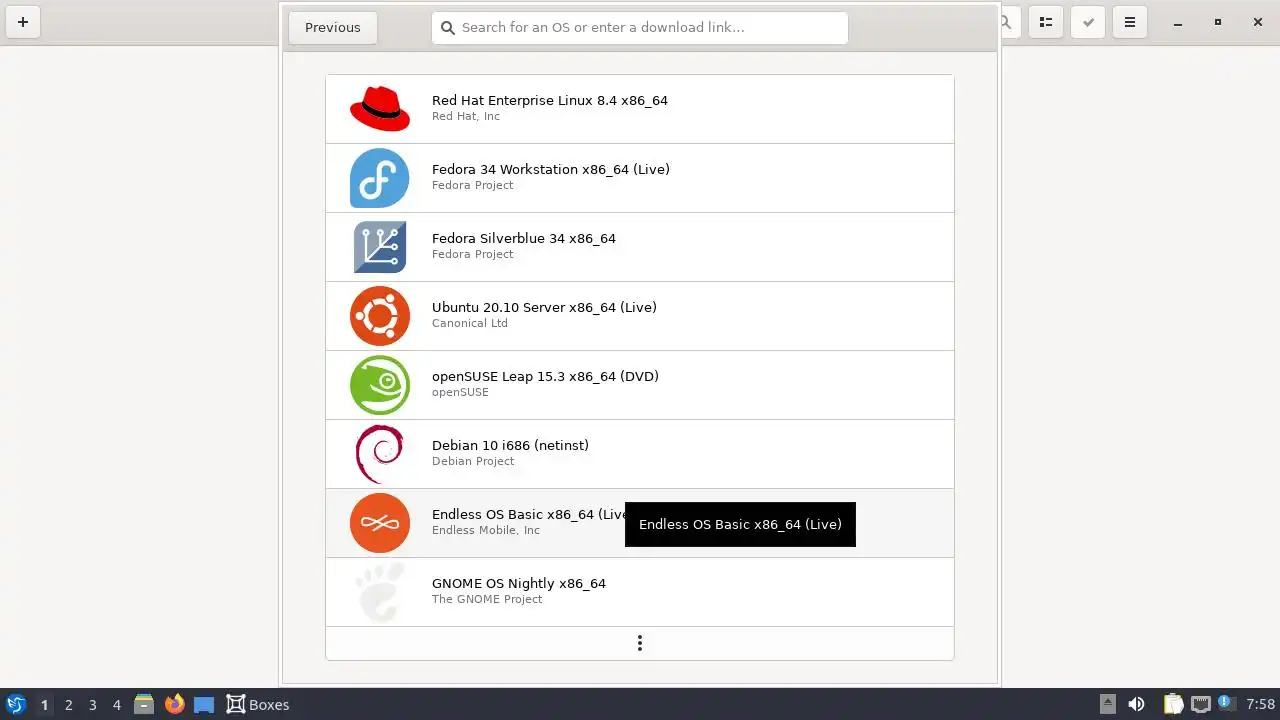Launch the file manager from the taskbar
1280x720 pixels.
pyautogui.click(x=144, y=705)
